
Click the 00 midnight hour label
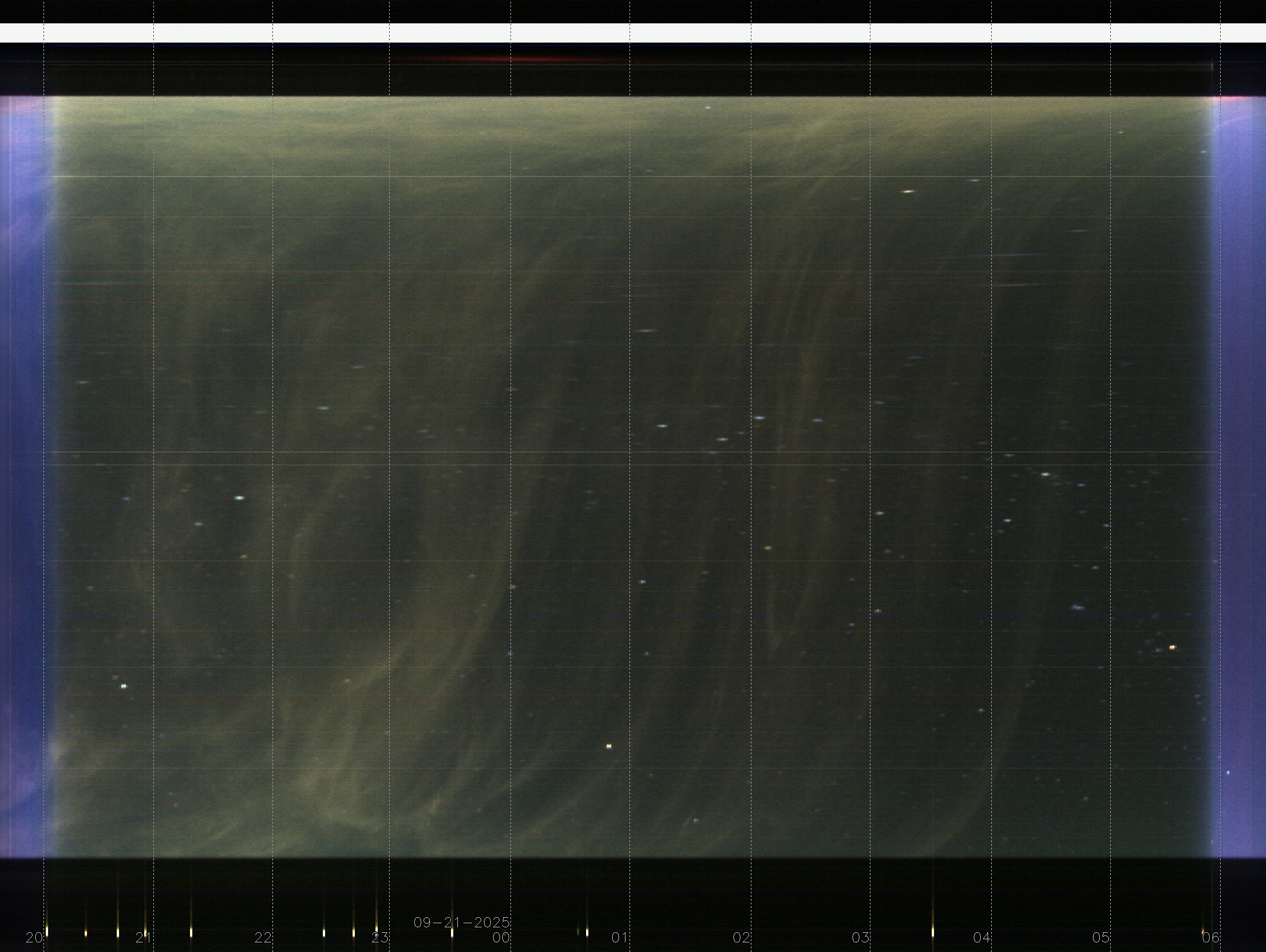click(501, 938)
